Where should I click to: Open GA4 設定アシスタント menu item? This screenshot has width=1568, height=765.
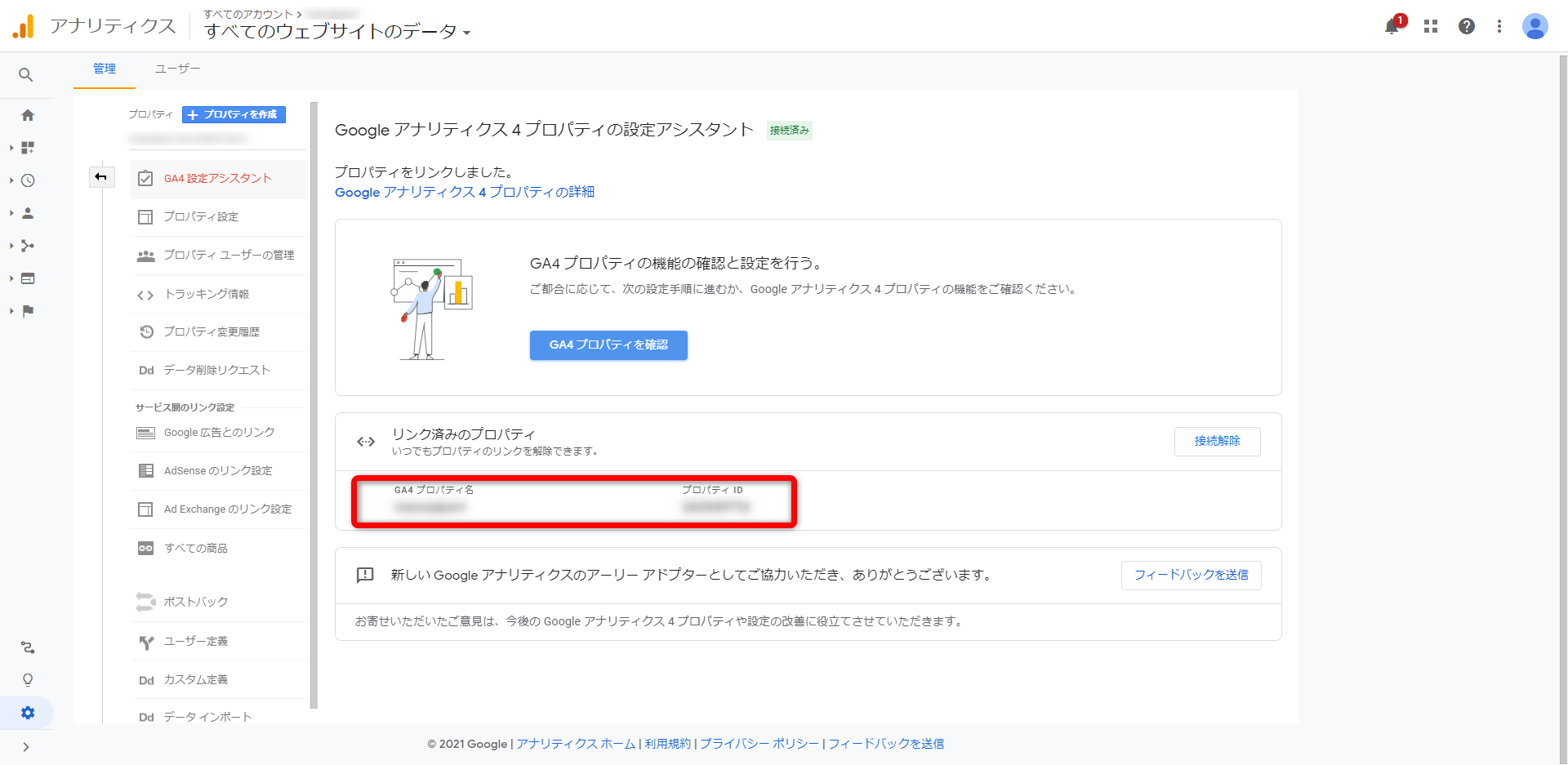pos(217,179)
